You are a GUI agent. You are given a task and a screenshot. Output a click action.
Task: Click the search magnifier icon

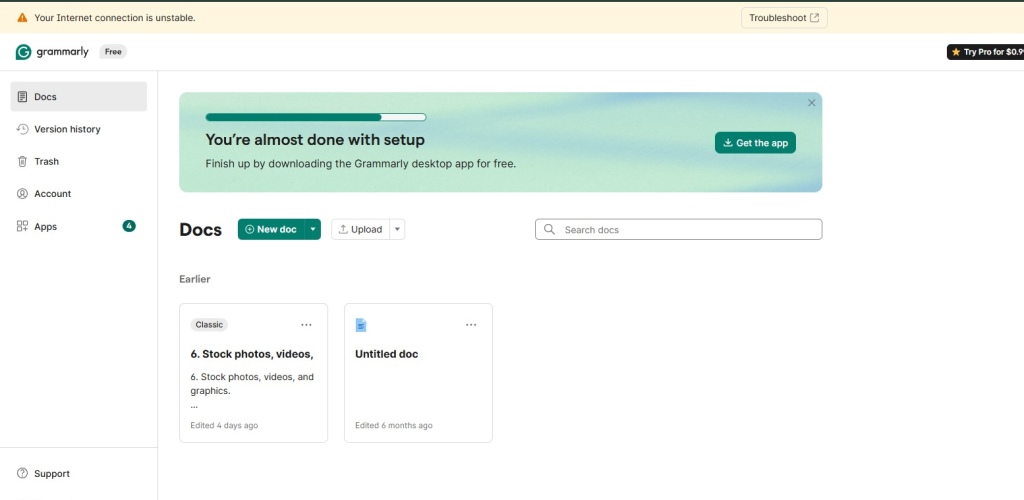click(x=549, y=229)
